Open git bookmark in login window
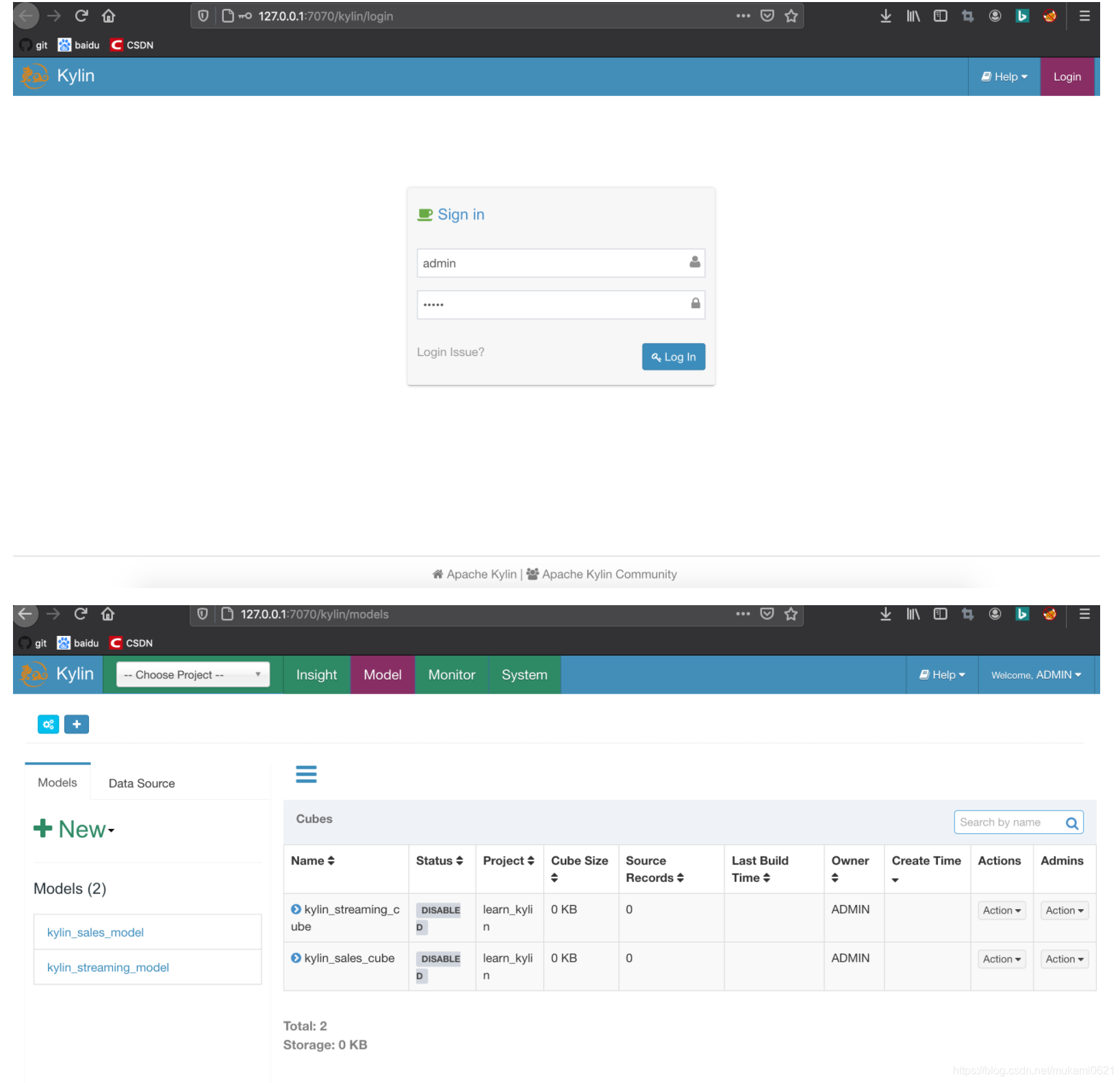Viewport: 1120px width, 1083px height. click(x=34, y=45)
